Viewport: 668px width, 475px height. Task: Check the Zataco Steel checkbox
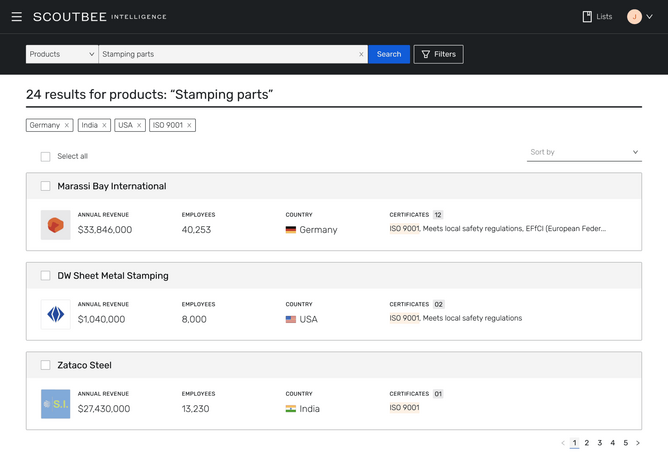click(x=46, y=365)
